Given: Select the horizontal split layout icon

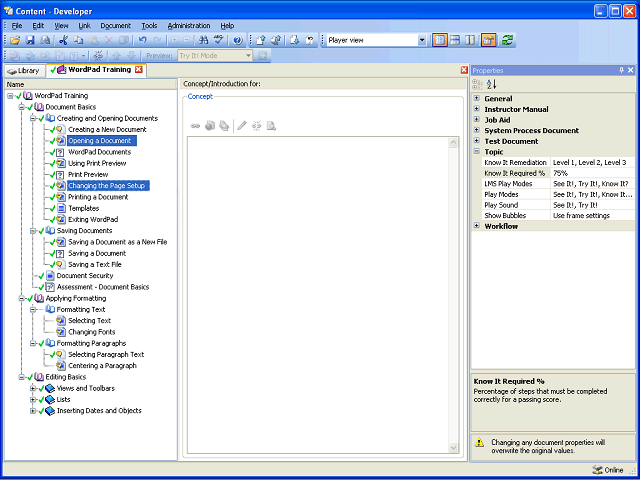Looking at the screenshot, I should click(455, 40).
